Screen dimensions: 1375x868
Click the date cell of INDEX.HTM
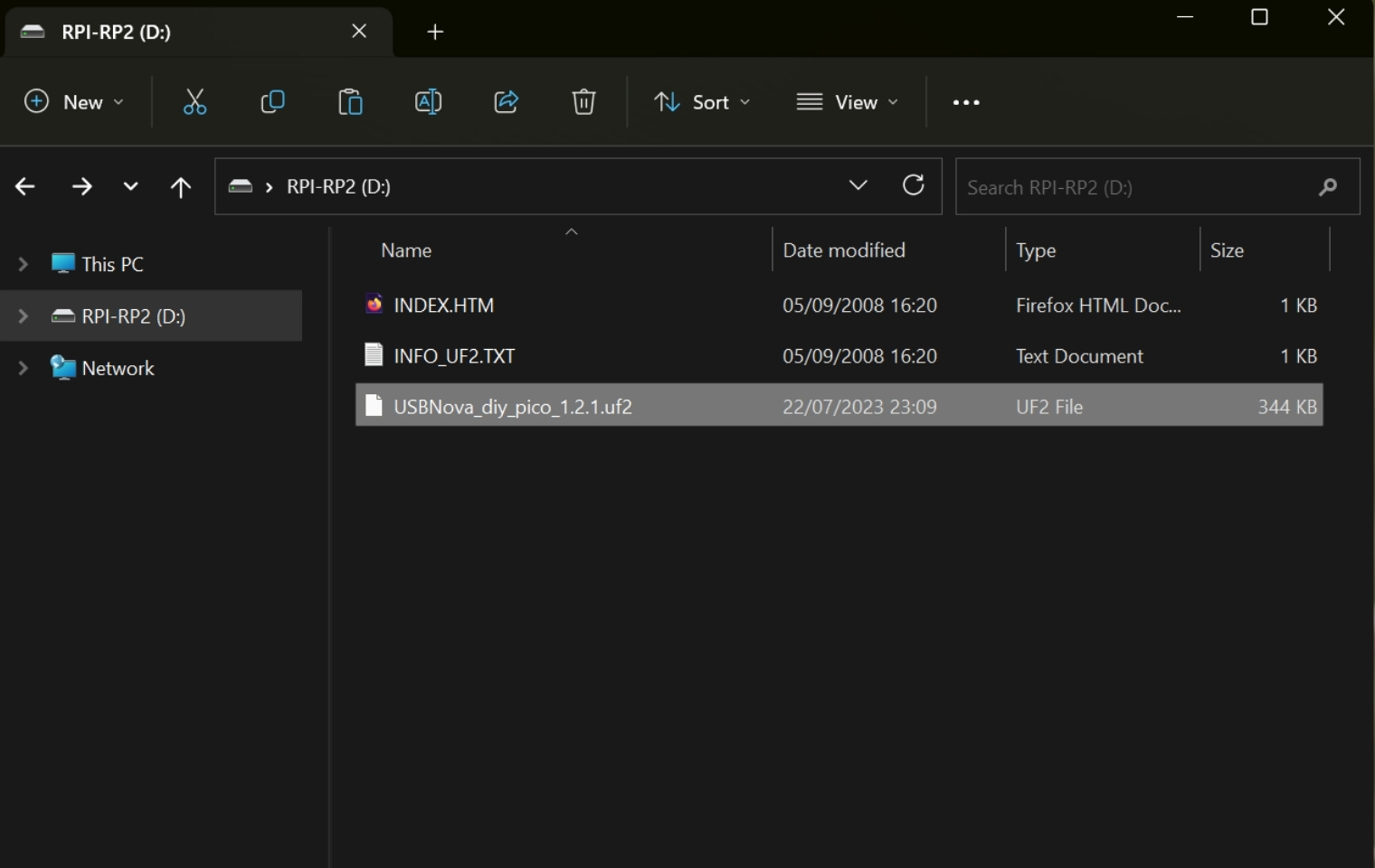(x=859, y=306)
